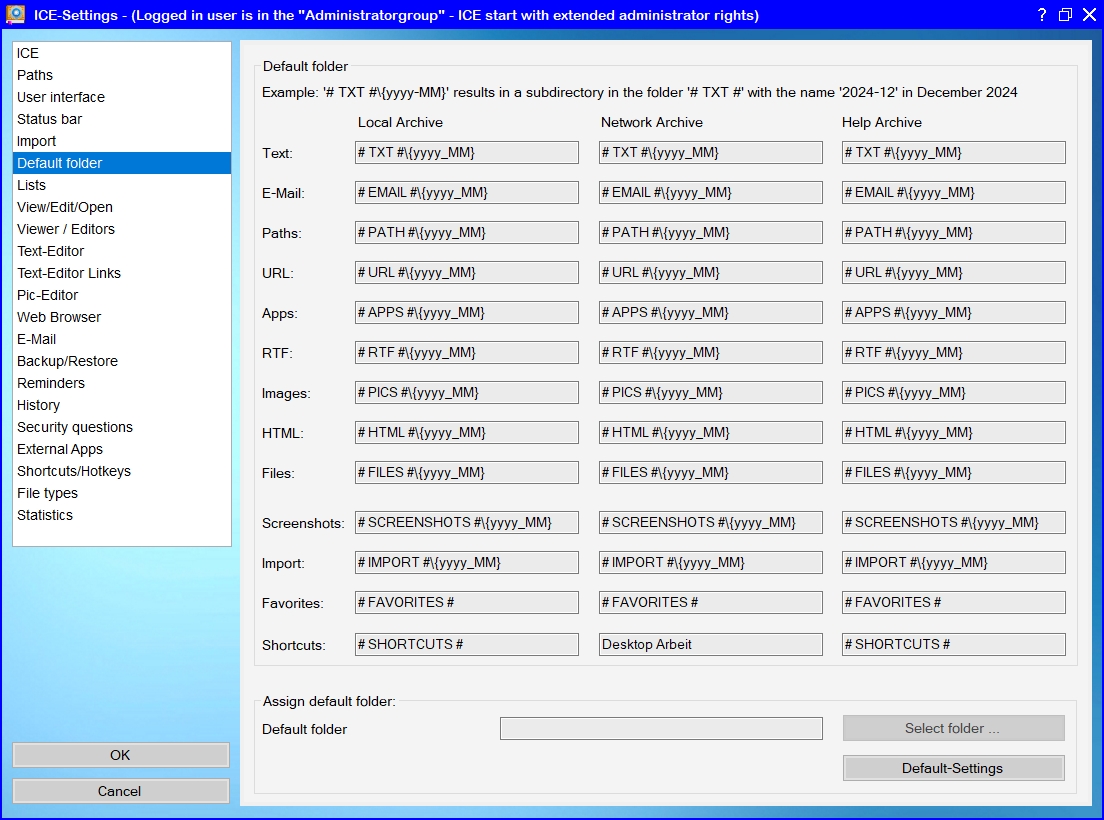Click the Select folder button

coord(953,728)
